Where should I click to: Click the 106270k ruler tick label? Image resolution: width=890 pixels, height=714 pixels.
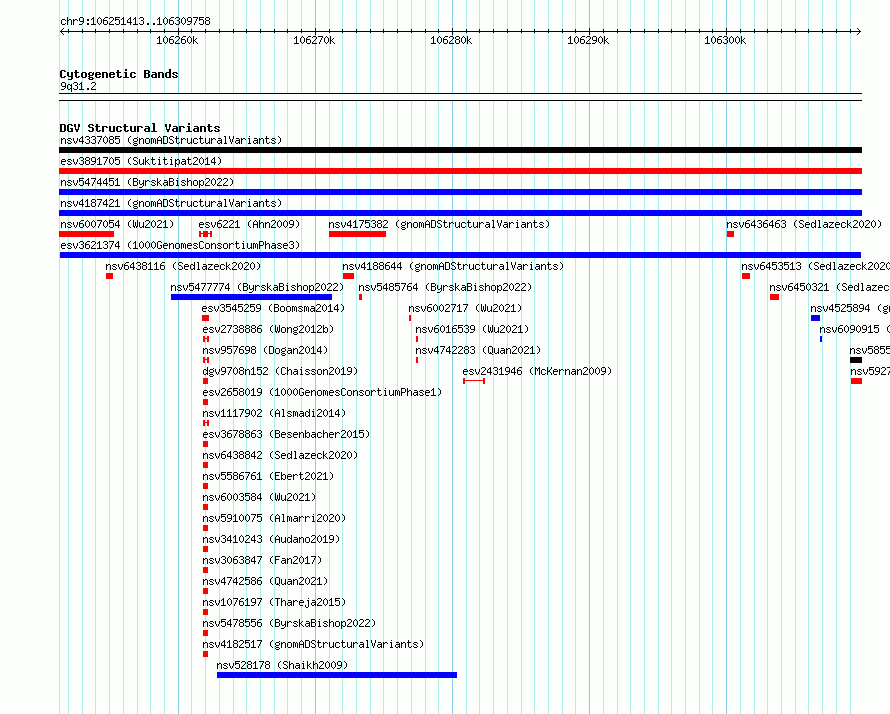314,40
